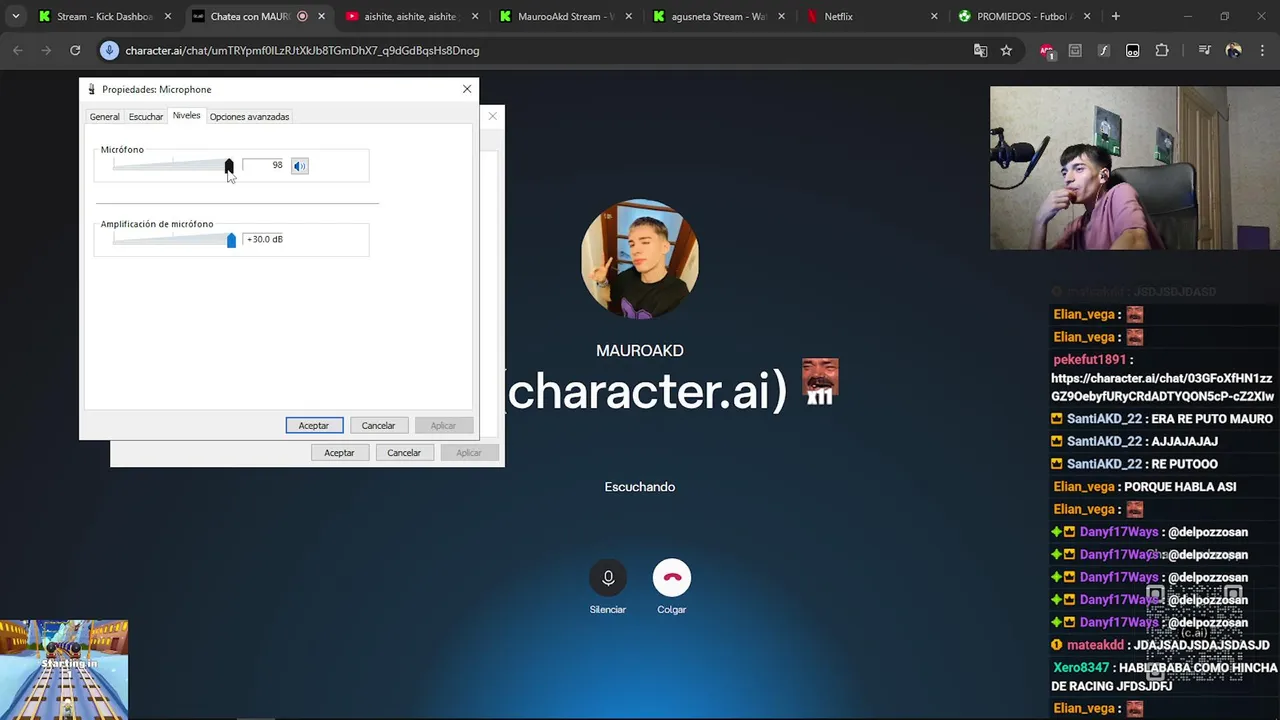
Task: Click Elian_vega PORQUE HABLA ASI message
Action: (x=1145, y=487)
